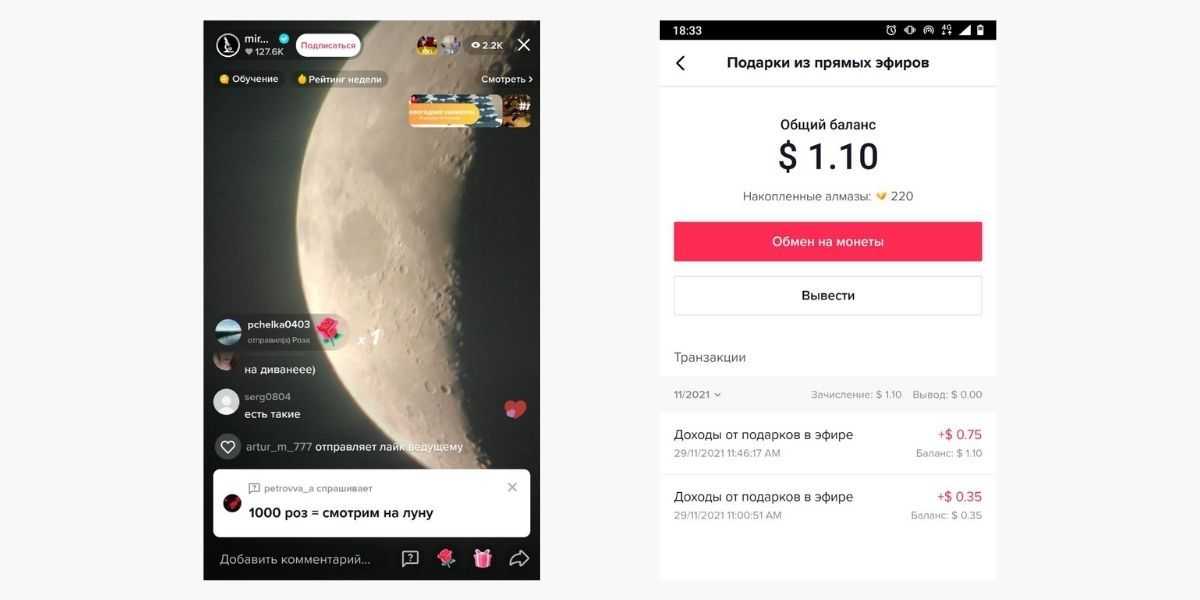The image size is (1200, 600).
Task: Go back with the left chevron
Action: 681,63
